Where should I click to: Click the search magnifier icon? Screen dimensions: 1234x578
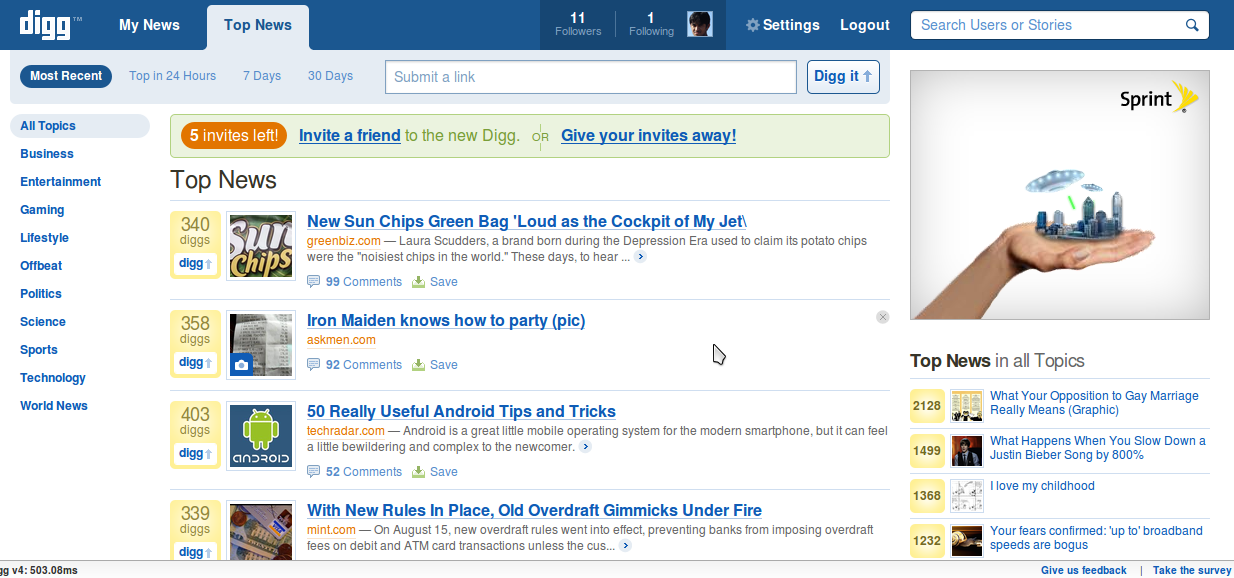point(1191,26)
